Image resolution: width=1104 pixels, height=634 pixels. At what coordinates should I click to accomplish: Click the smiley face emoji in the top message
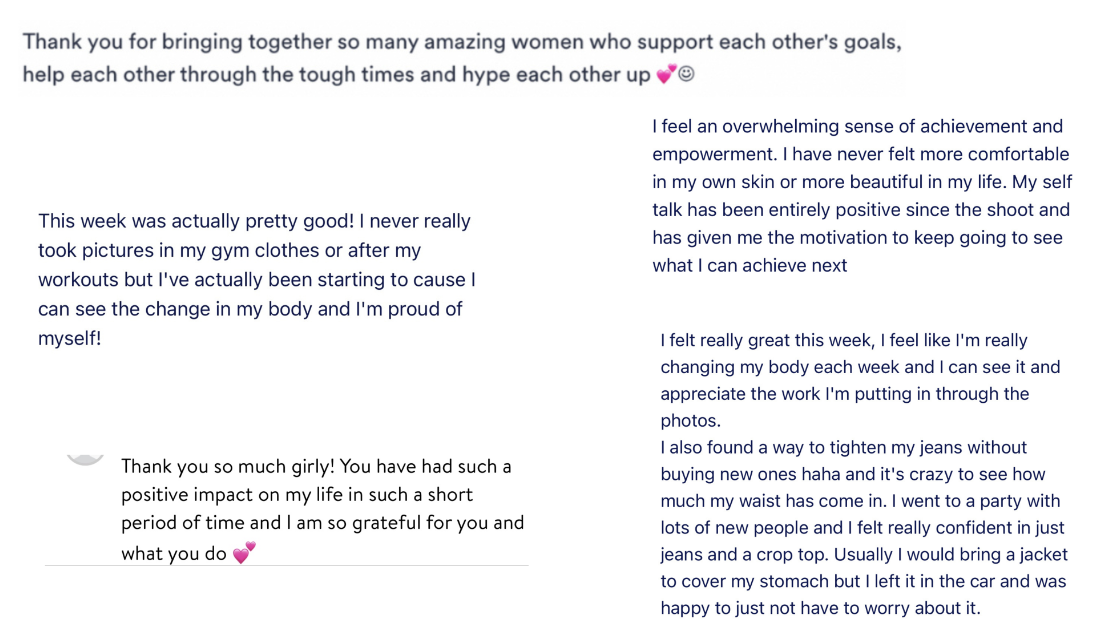tap(686, 74)
